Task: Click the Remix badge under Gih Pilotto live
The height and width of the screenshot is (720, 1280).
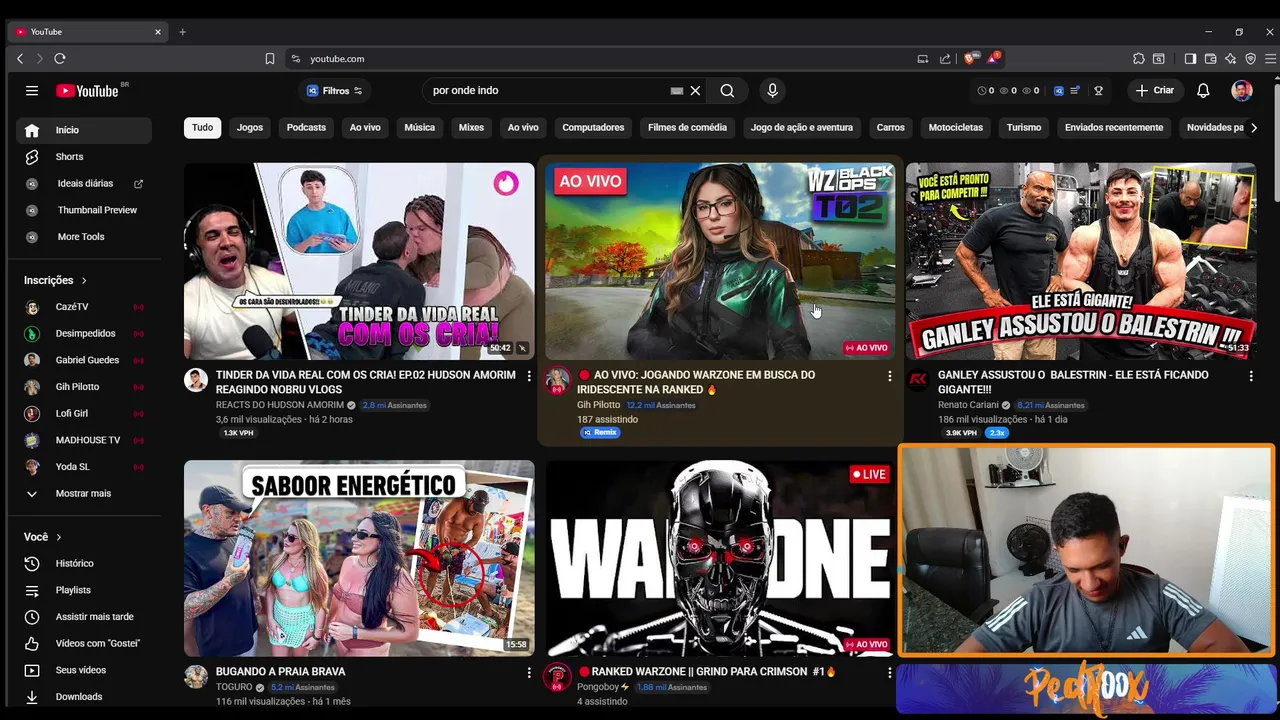Action: 600,433
